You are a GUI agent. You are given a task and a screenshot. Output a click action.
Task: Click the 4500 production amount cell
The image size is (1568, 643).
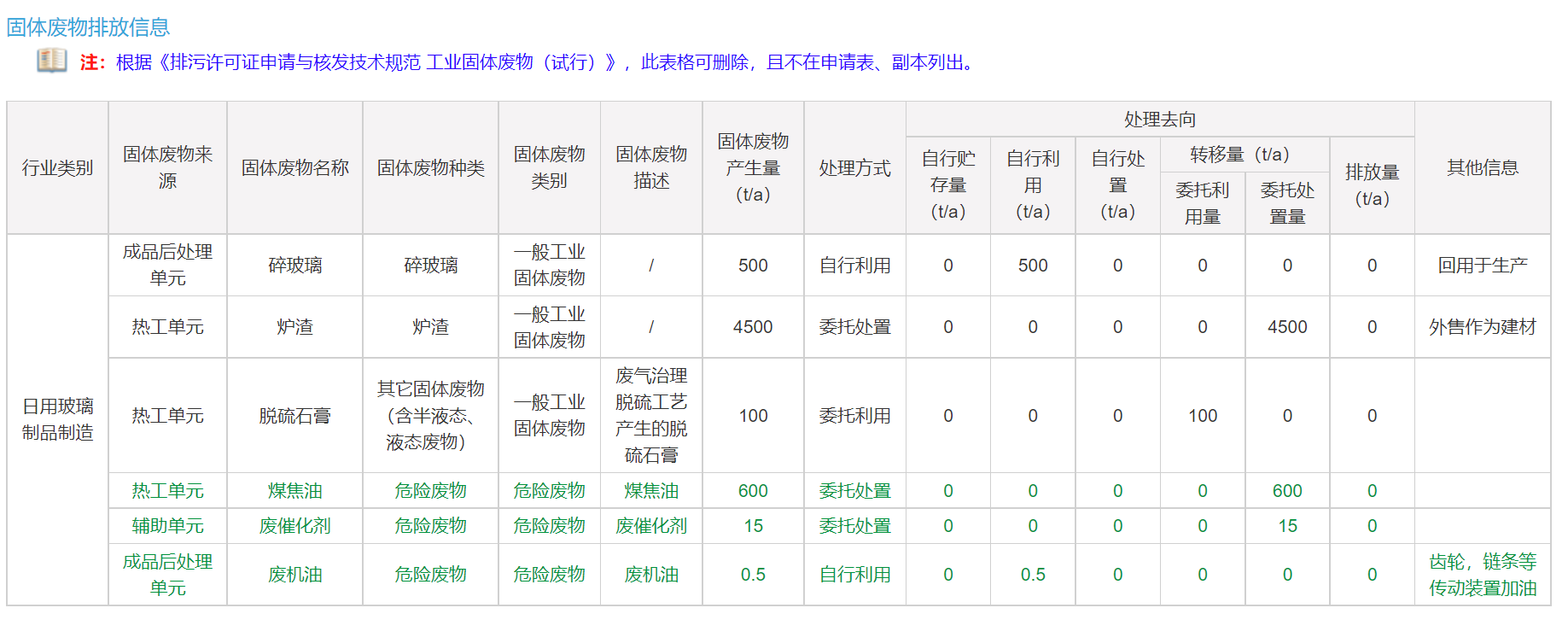coord(753,327)
